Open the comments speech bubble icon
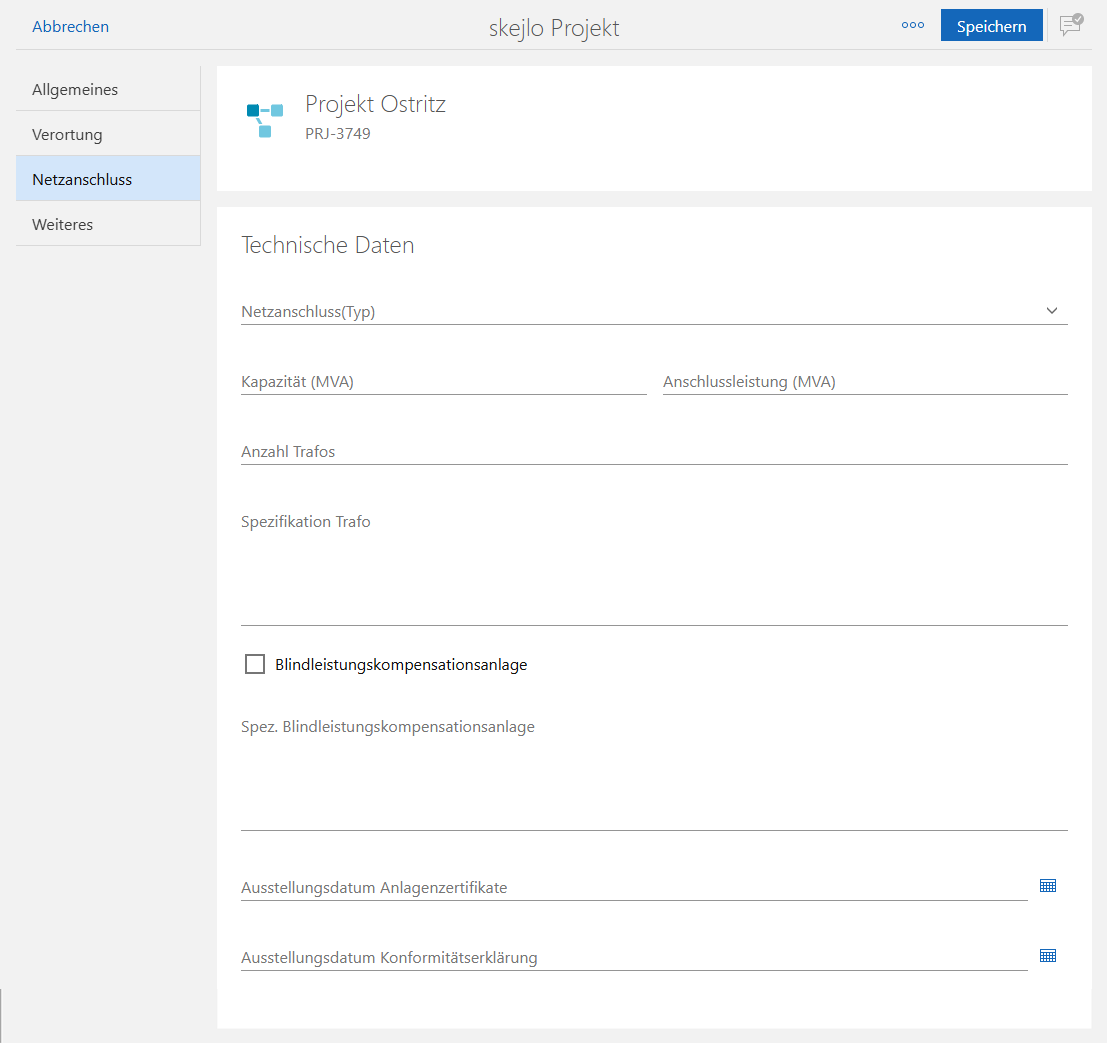The image size is (1107, 1043). (x=1070, y=25)
